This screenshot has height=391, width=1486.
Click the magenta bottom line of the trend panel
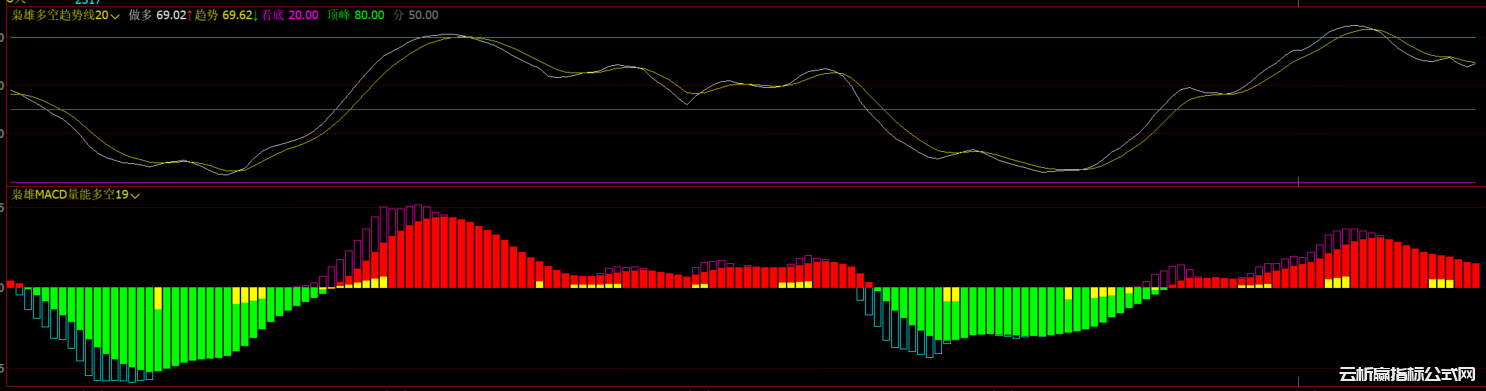[743, 182]
